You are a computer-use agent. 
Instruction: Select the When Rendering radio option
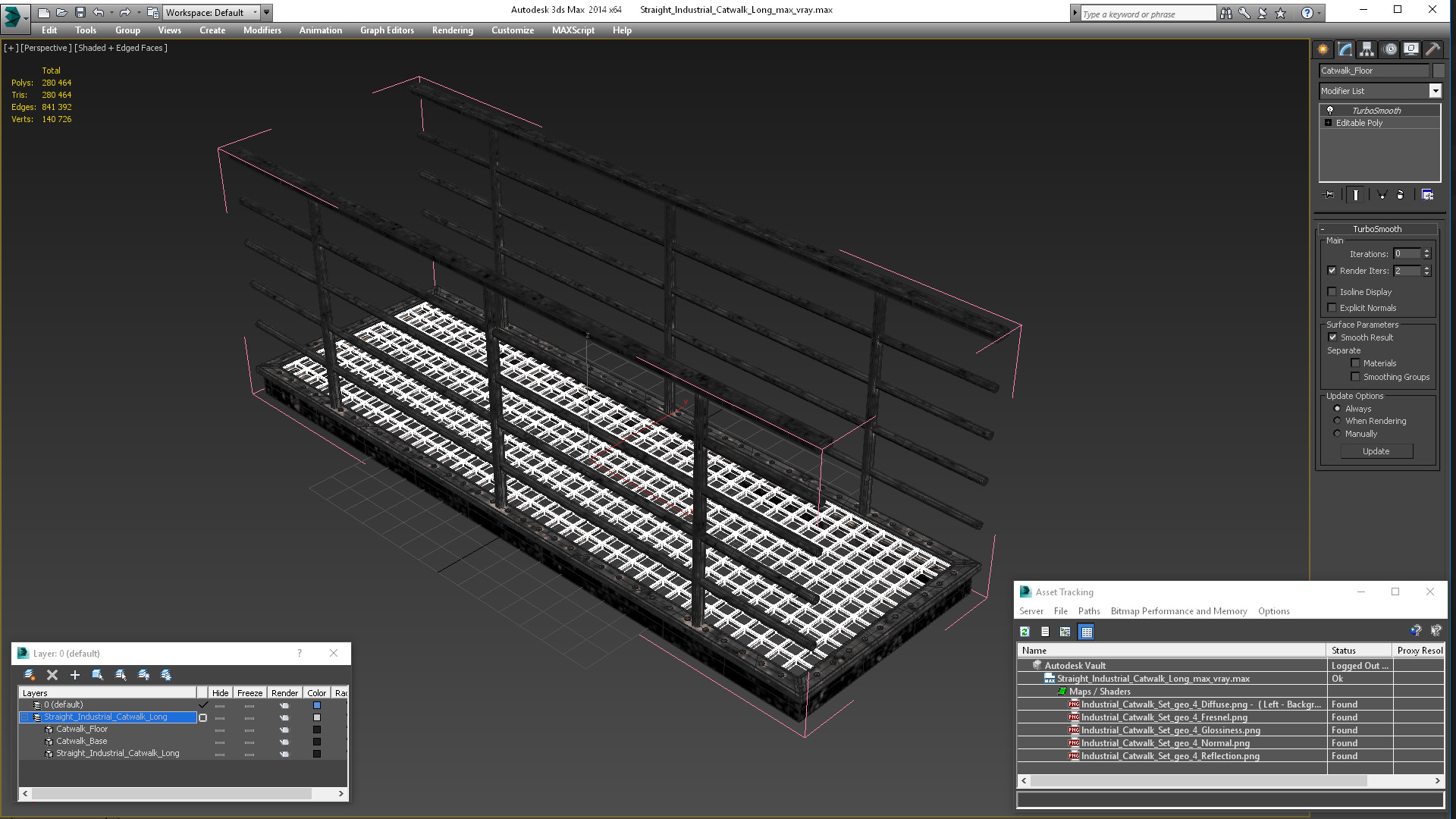[1337, 421]
